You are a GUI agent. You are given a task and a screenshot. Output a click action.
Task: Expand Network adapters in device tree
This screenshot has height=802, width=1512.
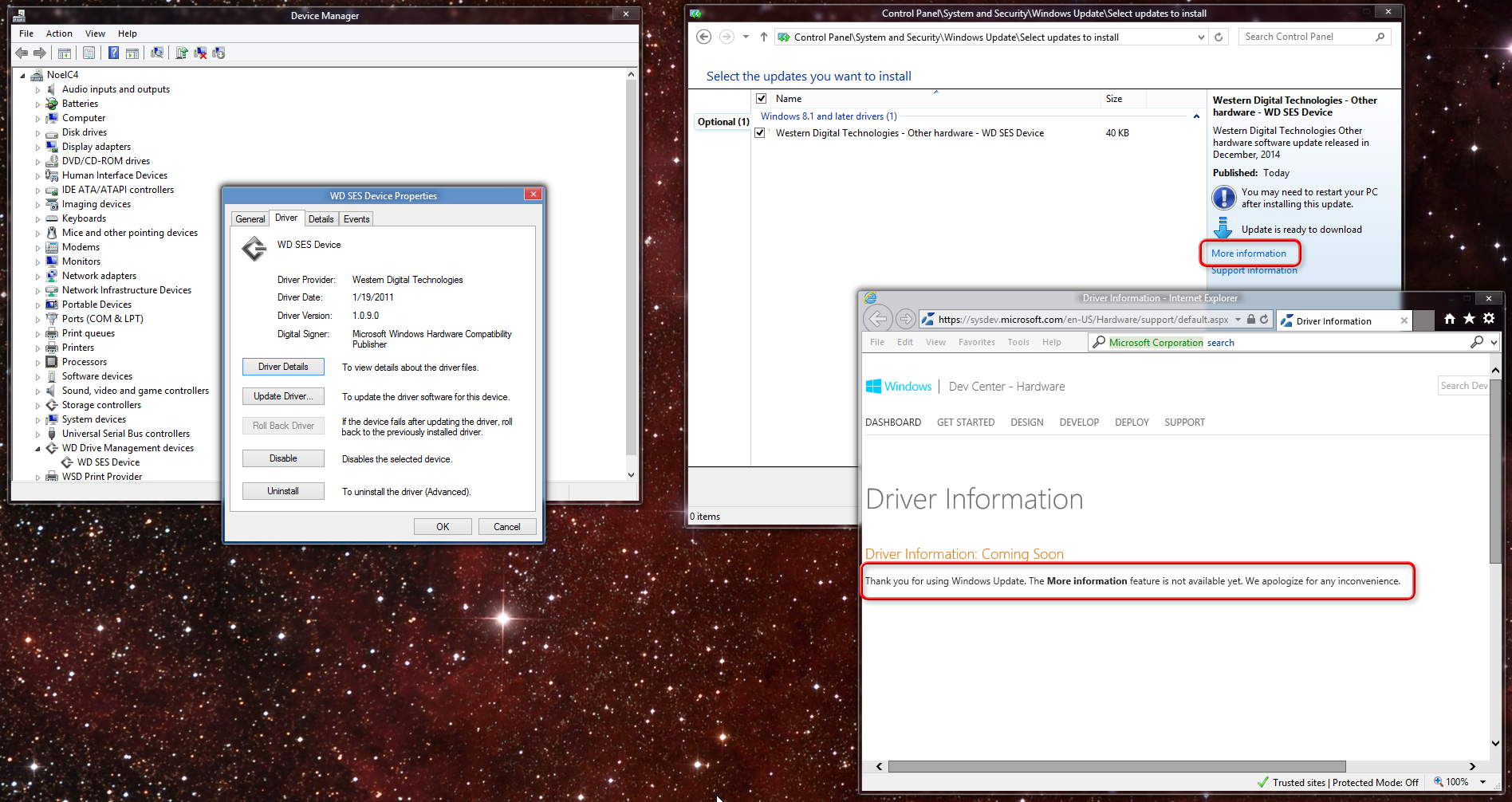pos(37,277)
